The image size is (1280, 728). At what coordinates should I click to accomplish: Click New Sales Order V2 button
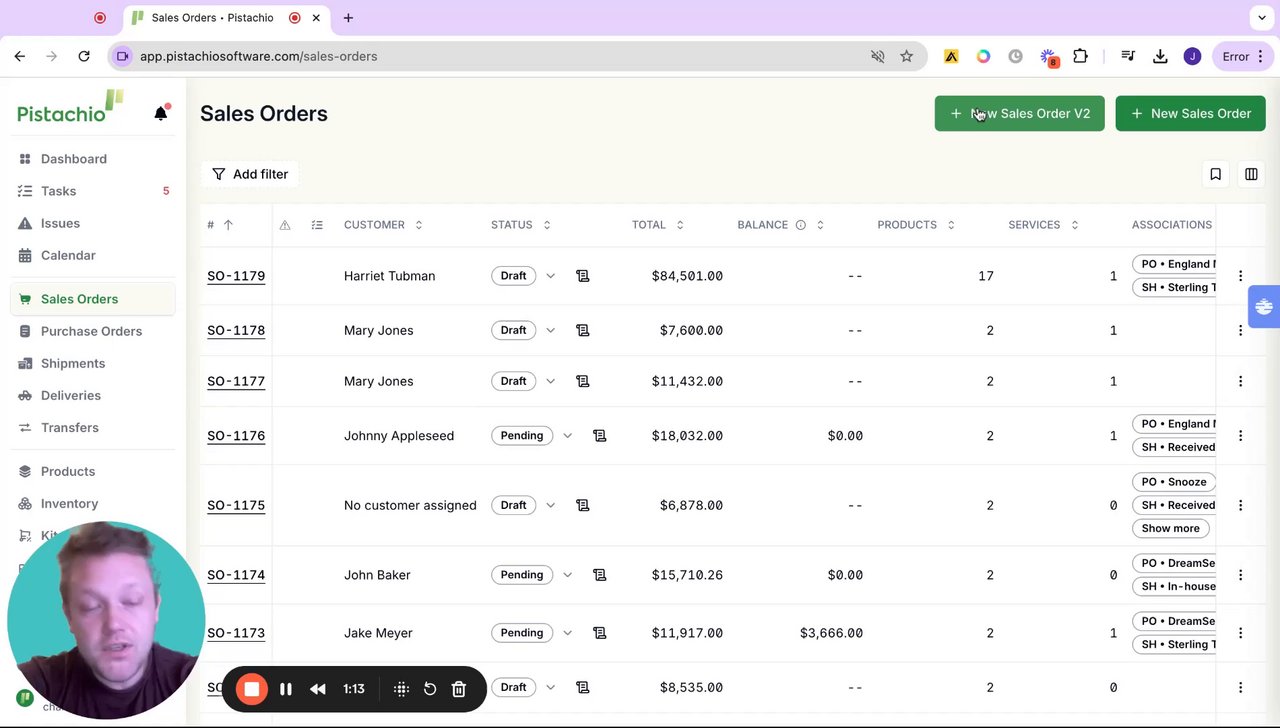1020,113
